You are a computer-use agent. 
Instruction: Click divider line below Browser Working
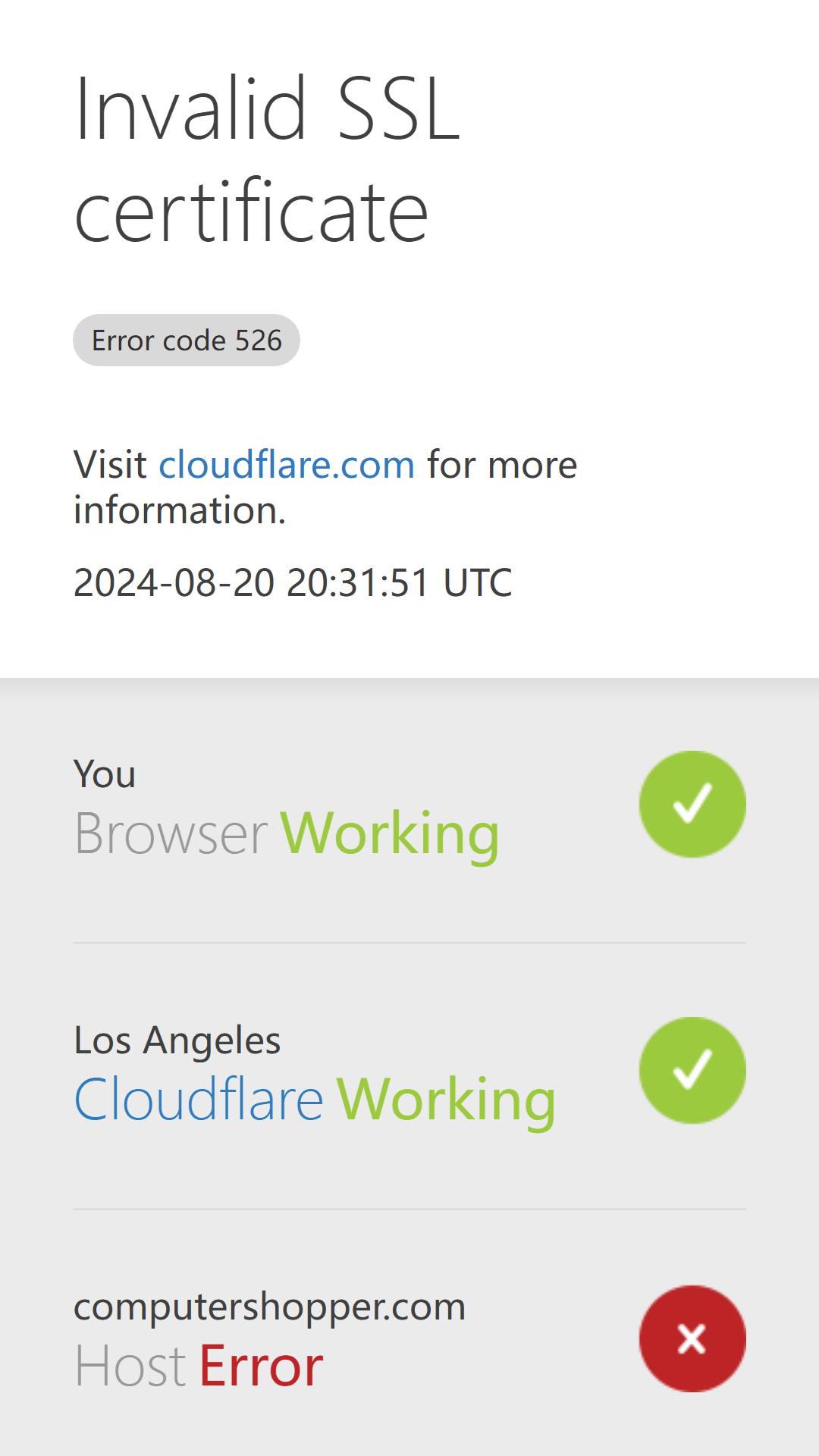tap(409, 943)
